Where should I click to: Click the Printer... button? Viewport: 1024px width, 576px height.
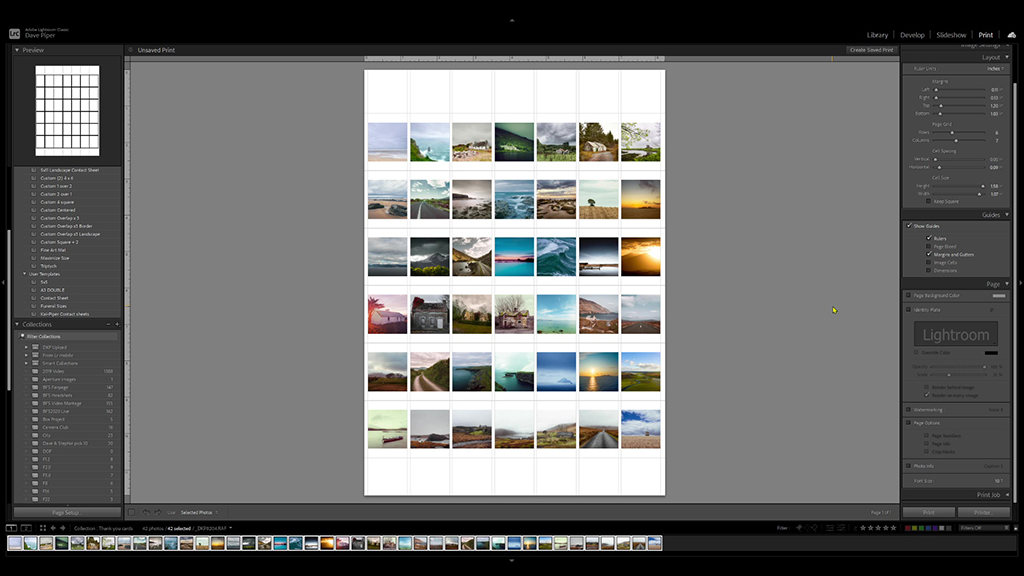[983, 513]
